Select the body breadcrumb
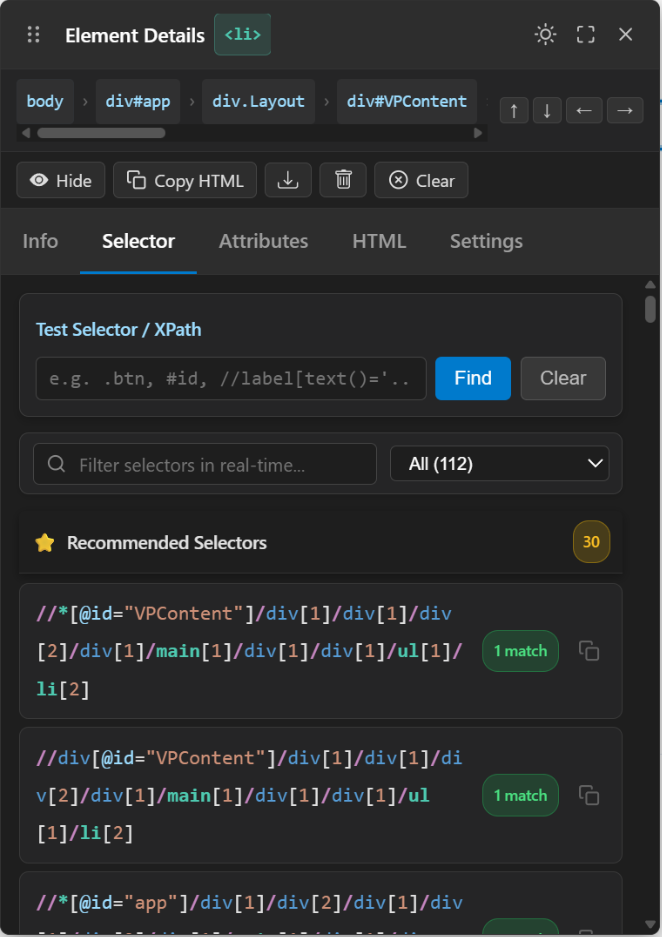The height and width of the screenshot is (937, 662). 45,101
